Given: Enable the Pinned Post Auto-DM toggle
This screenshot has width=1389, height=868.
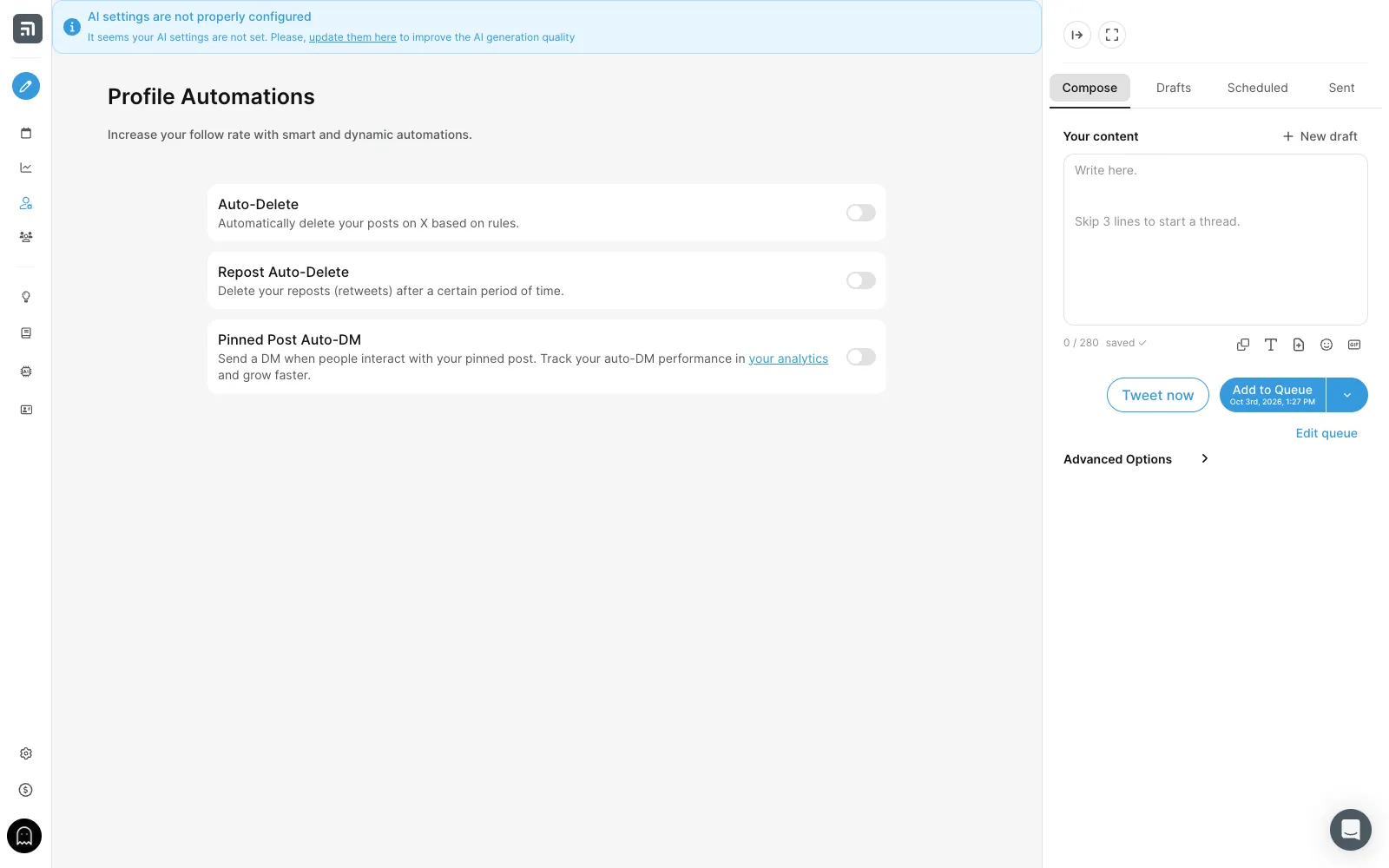Looking at the screenshot, I should point(861,357).
